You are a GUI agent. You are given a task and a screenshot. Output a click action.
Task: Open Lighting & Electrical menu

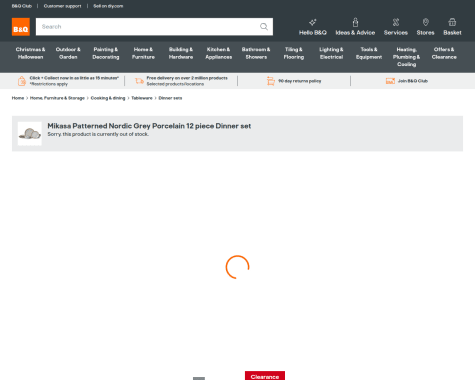pos(331,53)
